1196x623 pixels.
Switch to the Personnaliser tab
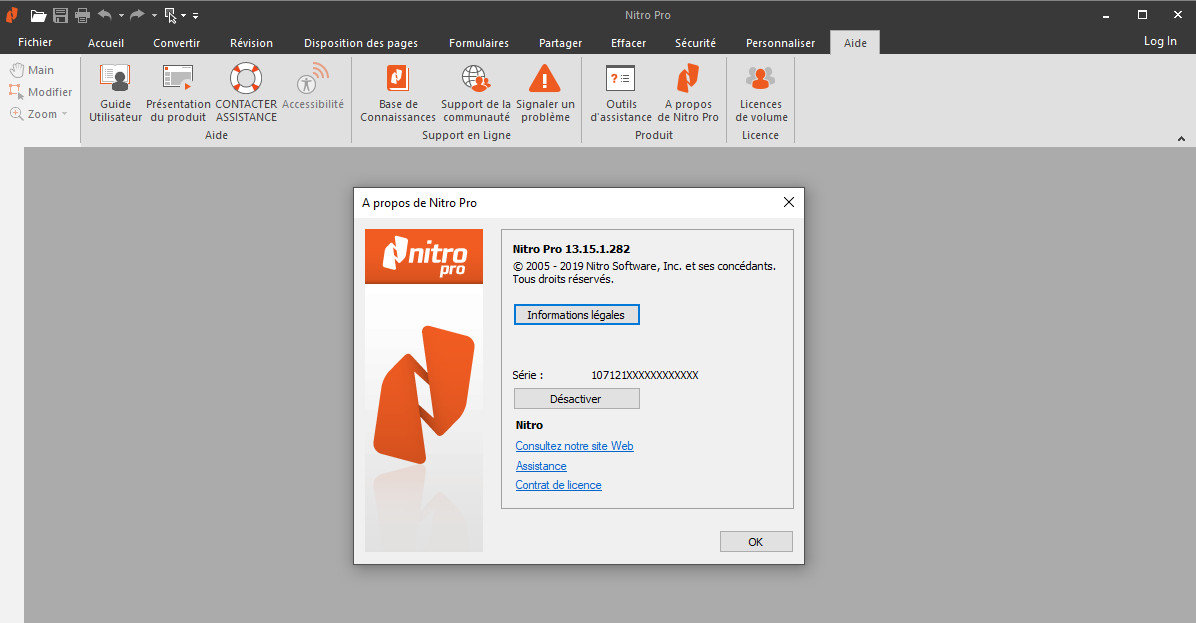tap(780, 43)
